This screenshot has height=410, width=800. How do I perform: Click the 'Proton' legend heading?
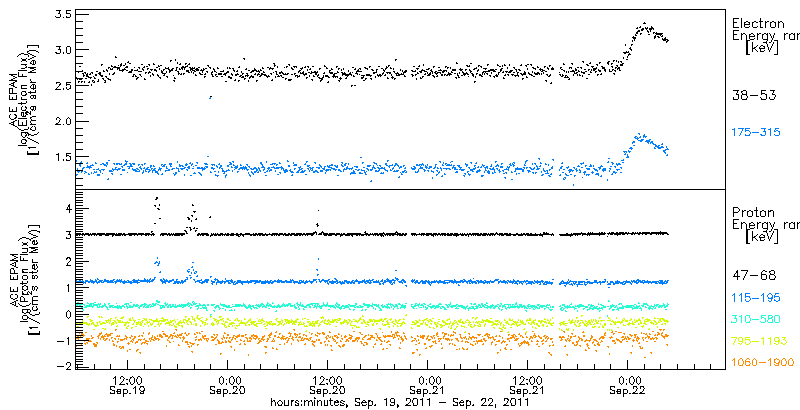[753, 212]
